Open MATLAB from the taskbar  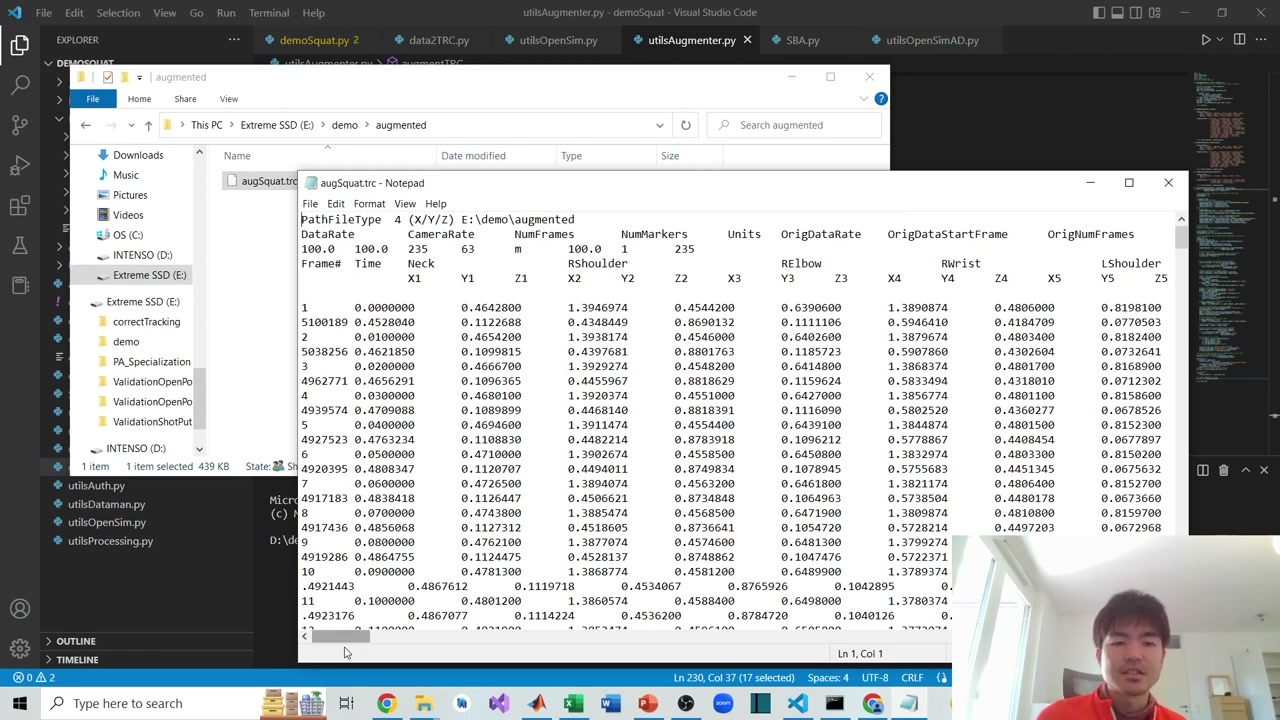click(536, 703)
